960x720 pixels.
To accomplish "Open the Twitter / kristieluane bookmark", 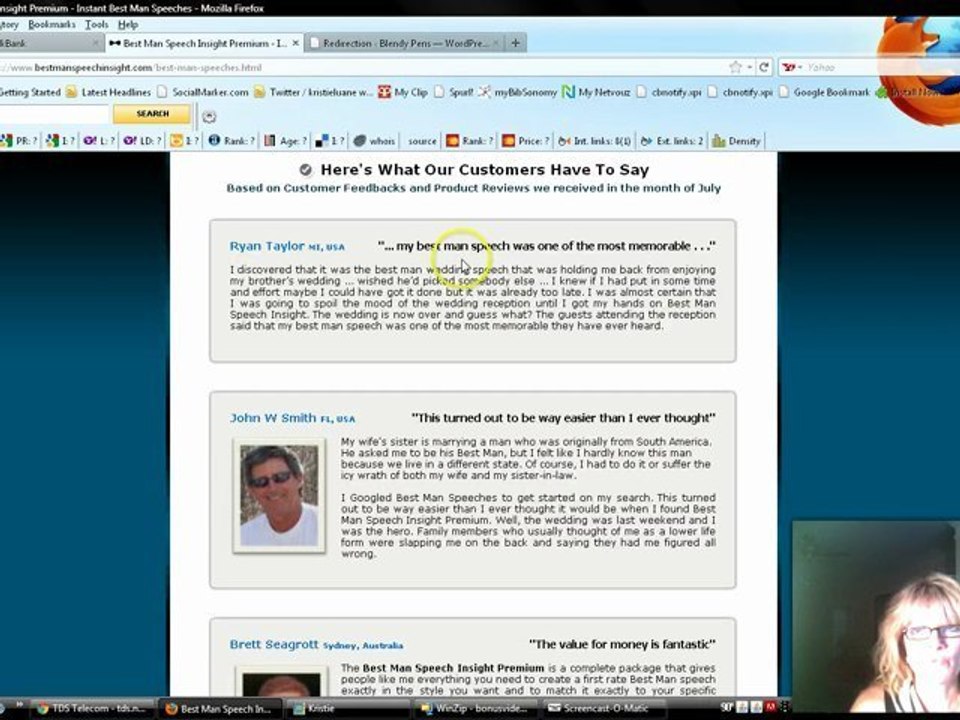I will click(313, 92).
